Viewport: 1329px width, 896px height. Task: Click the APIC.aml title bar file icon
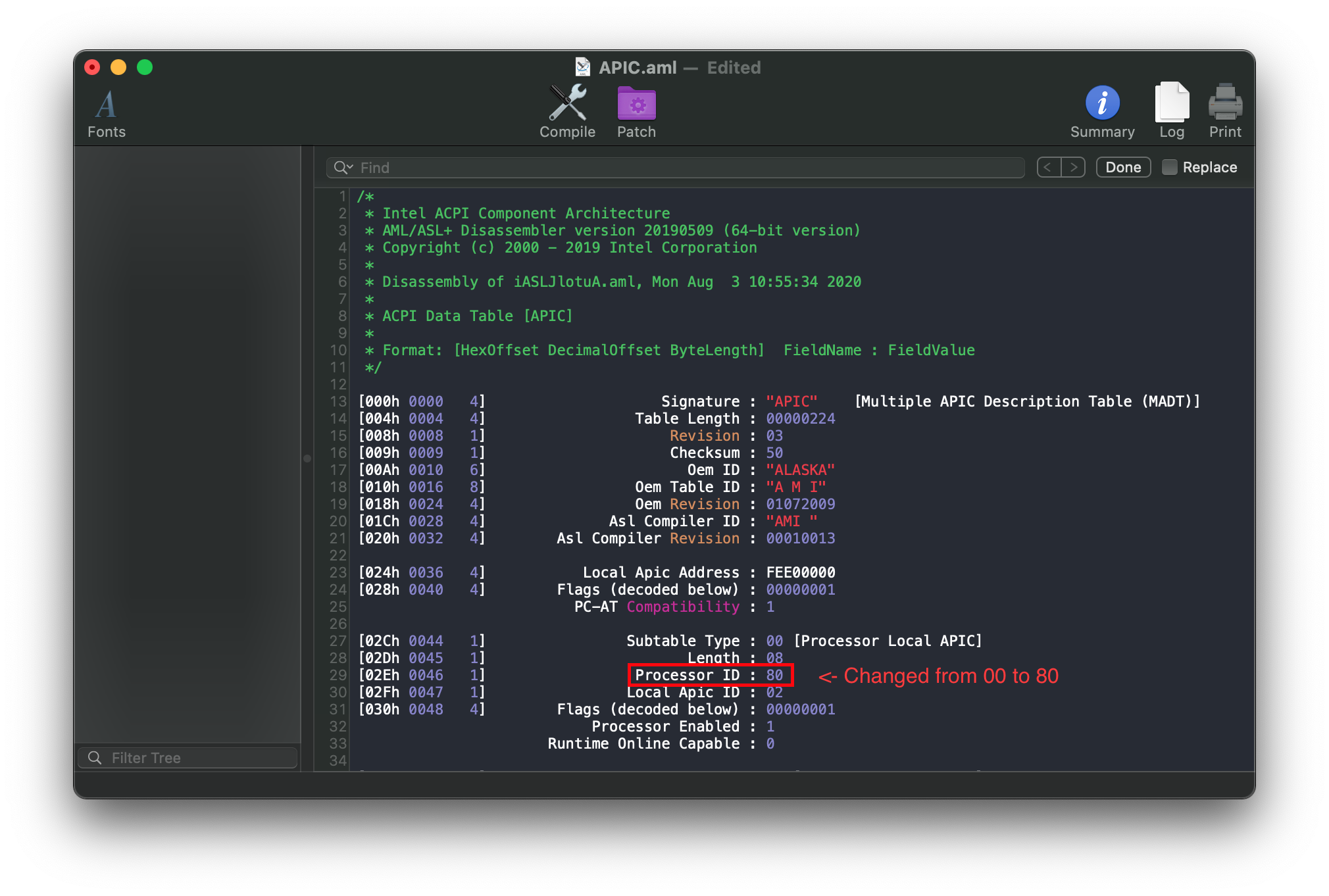(582, 67)
